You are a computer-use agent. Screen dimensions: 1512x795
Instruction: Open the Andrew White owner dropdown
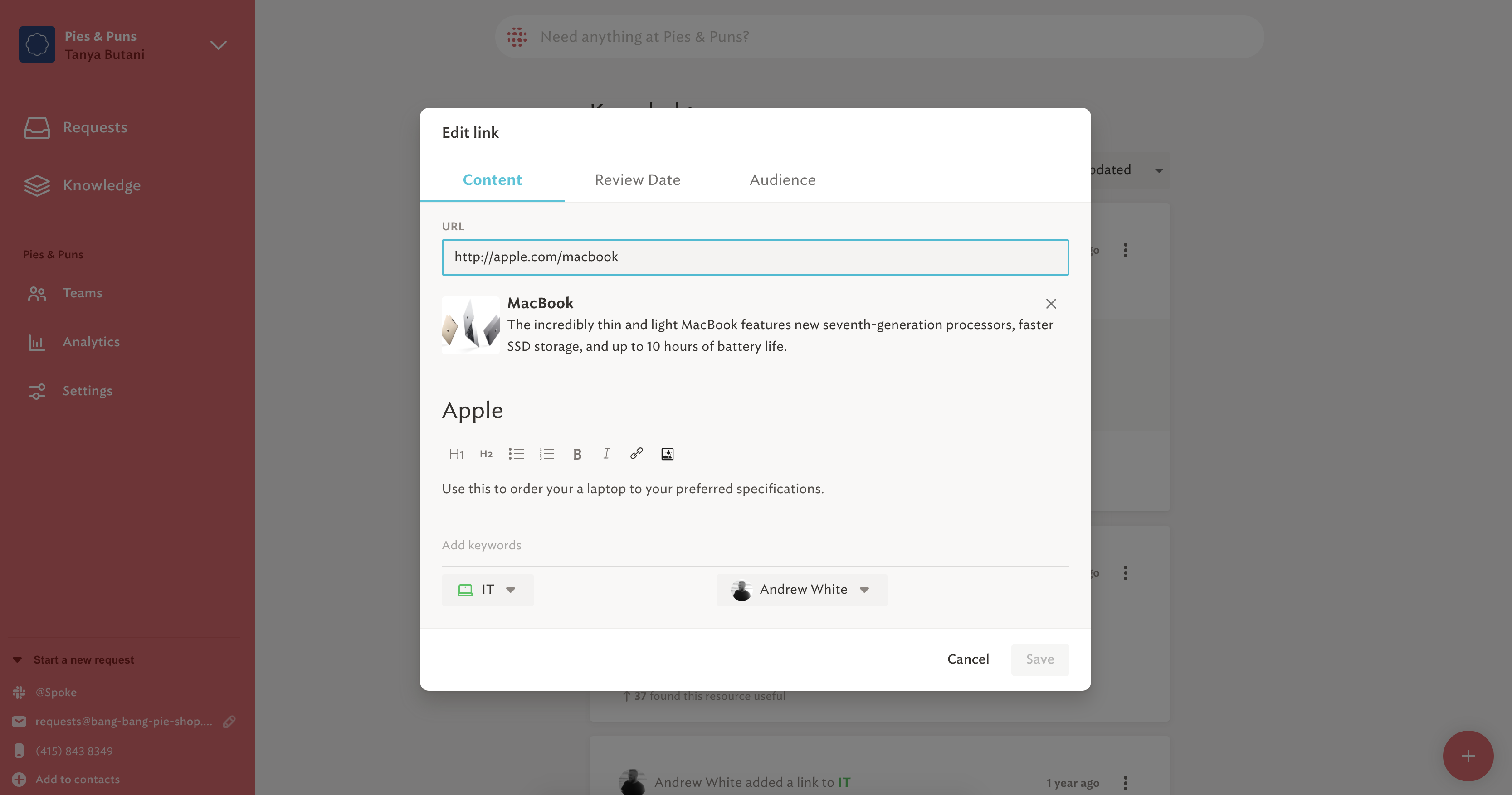click(802, 590)
